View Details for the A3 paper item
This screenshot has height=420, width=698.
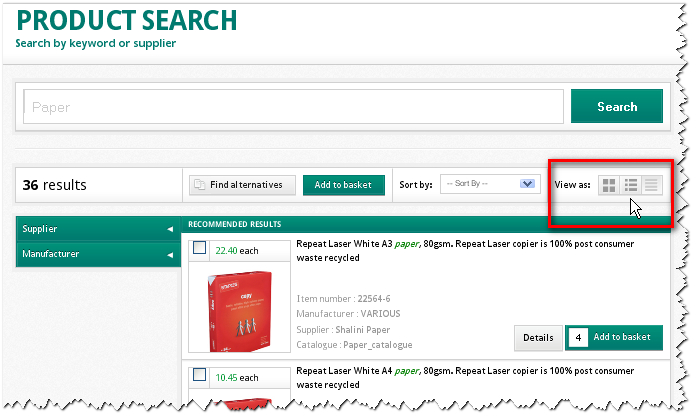[538, 338]
